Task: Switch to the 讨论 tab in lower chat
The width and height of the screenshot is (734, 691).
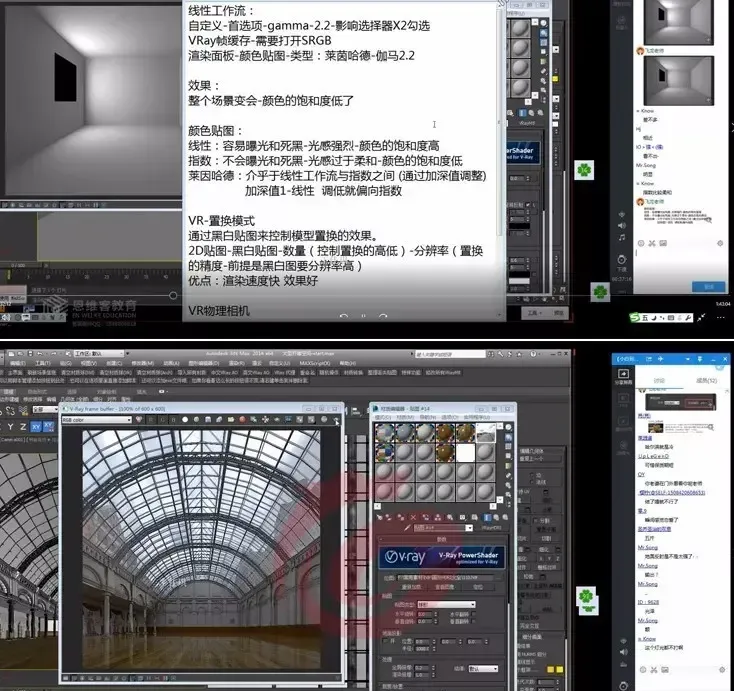Action: coord(659,380)
